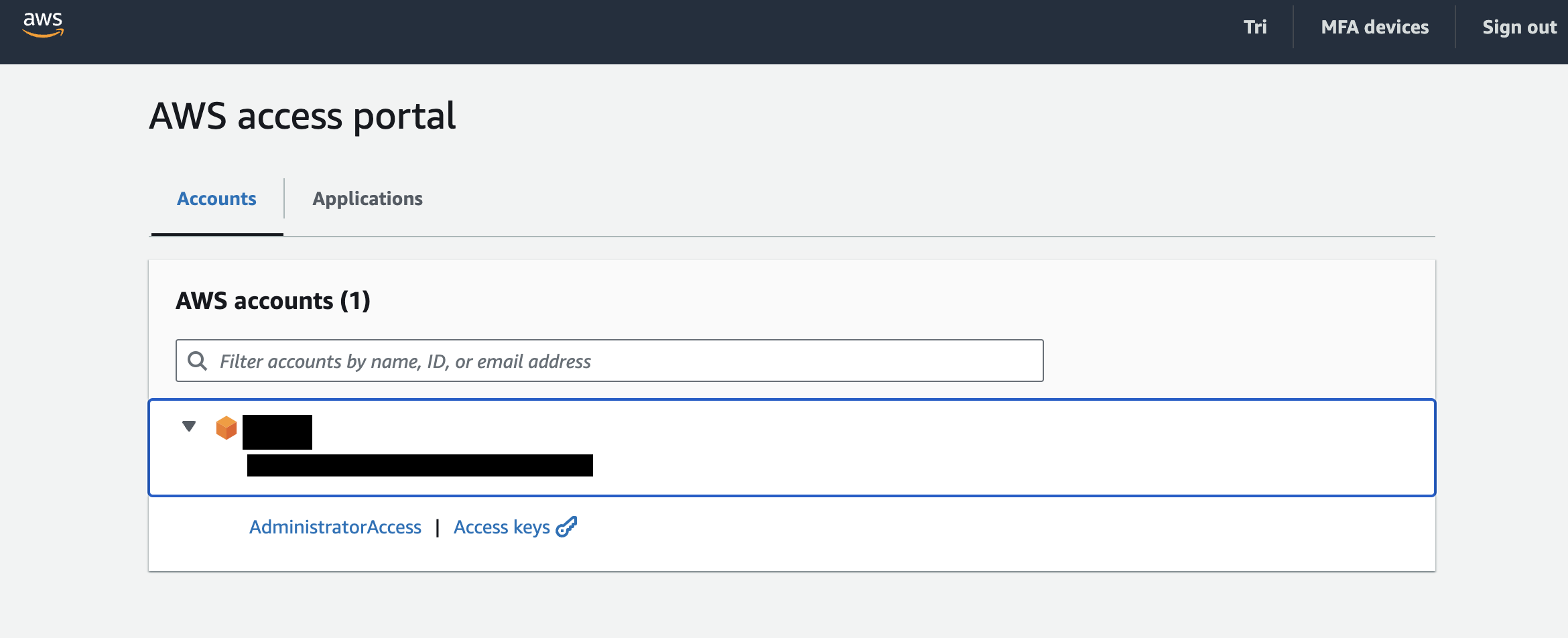Click the Tri user name in header
Image resolution: width=1568 pixels, height=638 pixels.
(1255, 27)
